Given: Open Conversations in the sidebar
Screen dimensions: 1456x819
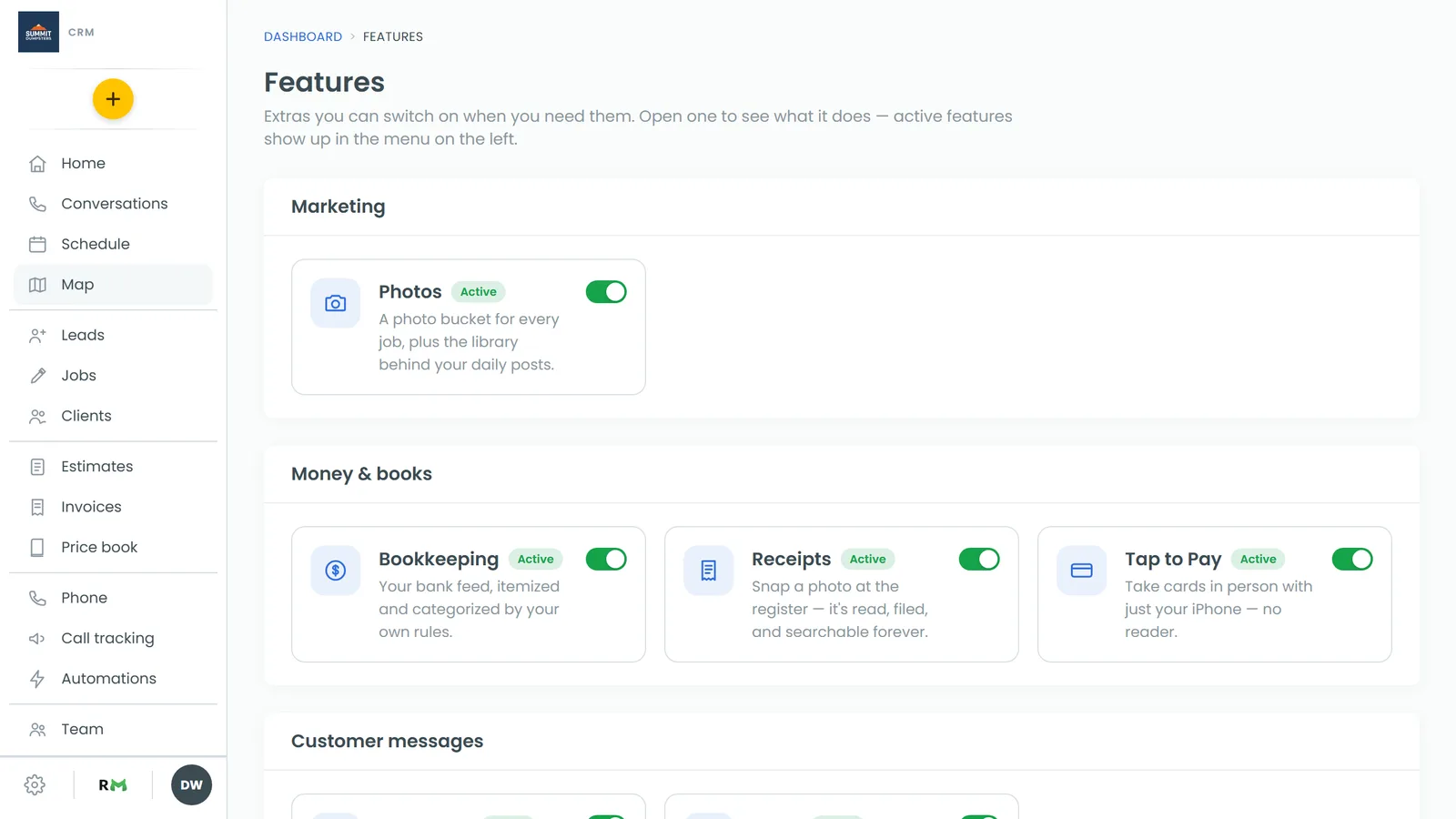Looking at the screenshot, I should point(113,204).
